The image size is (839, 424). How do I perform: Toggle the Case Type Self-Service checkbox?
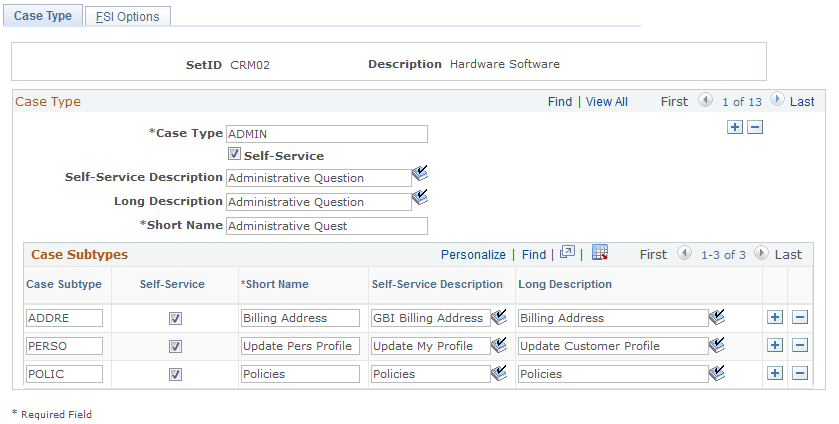[234, 155]
